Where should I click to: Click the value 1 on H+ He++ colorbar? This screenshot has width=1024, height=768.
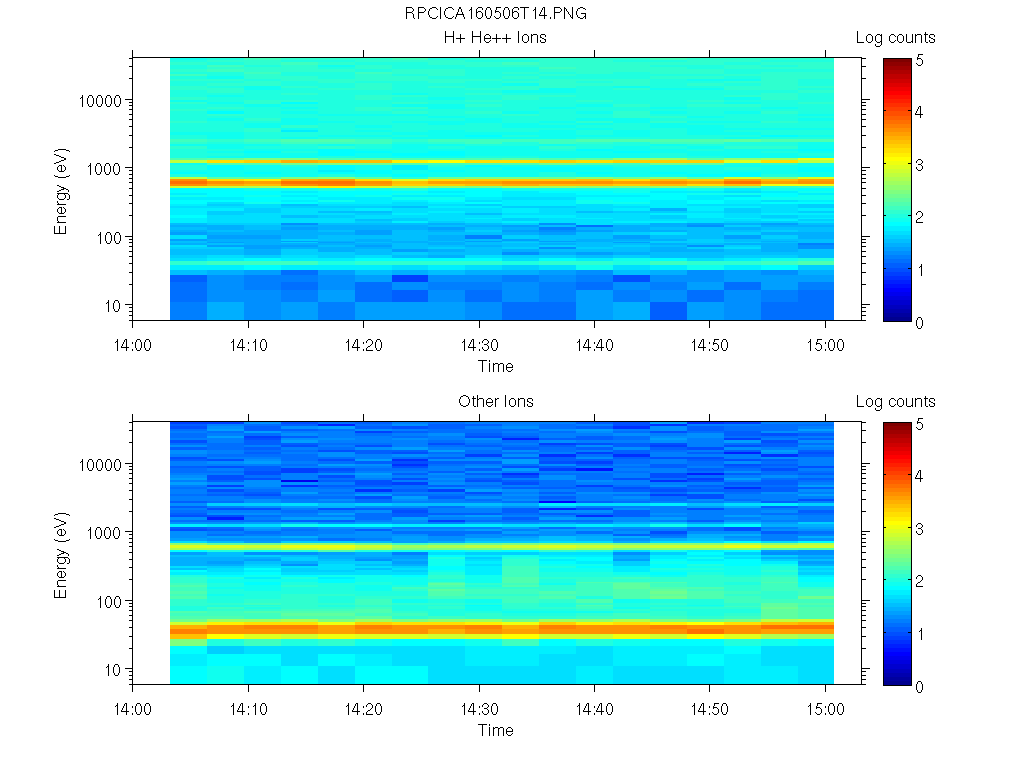tap(920, 270)
